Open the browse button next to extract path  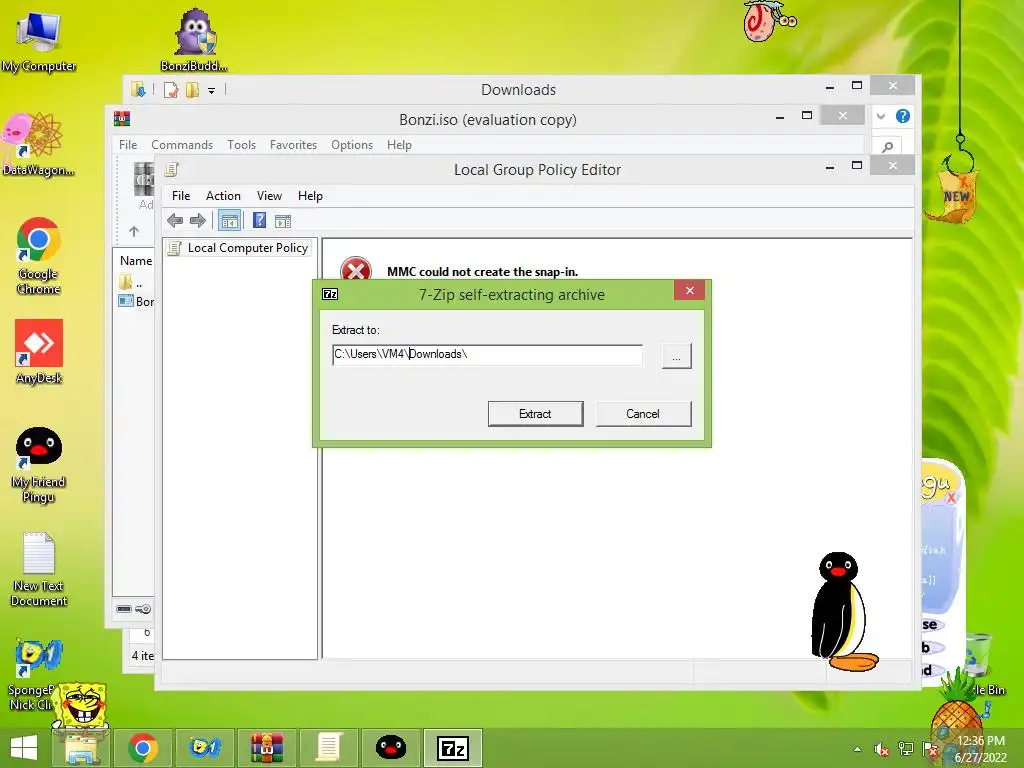[676, 357]
